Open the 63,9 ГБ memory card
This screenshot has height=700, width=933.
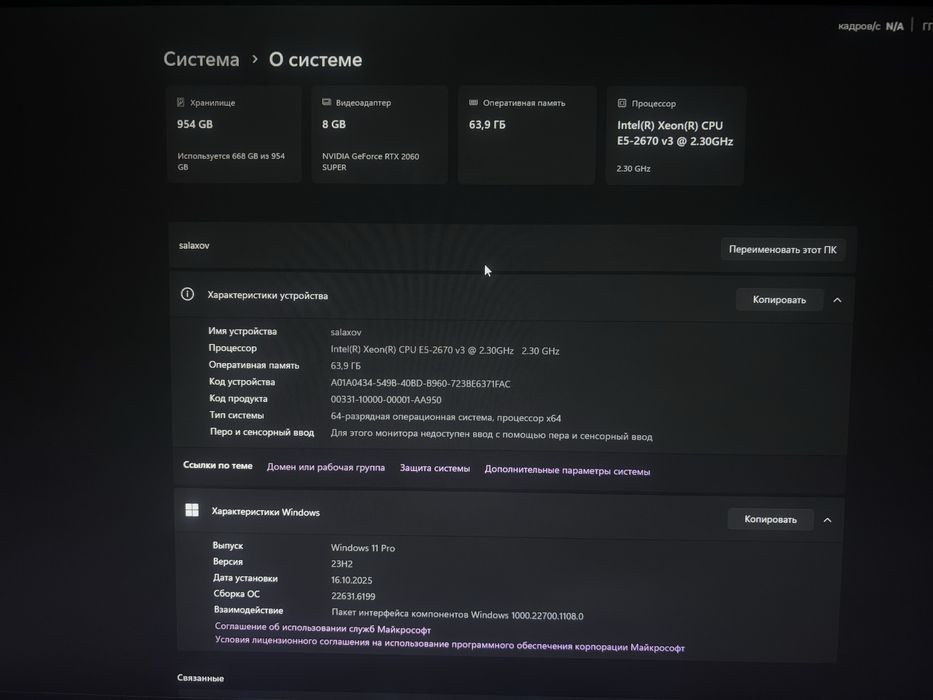pyautogui.click(x=527, y=135)
